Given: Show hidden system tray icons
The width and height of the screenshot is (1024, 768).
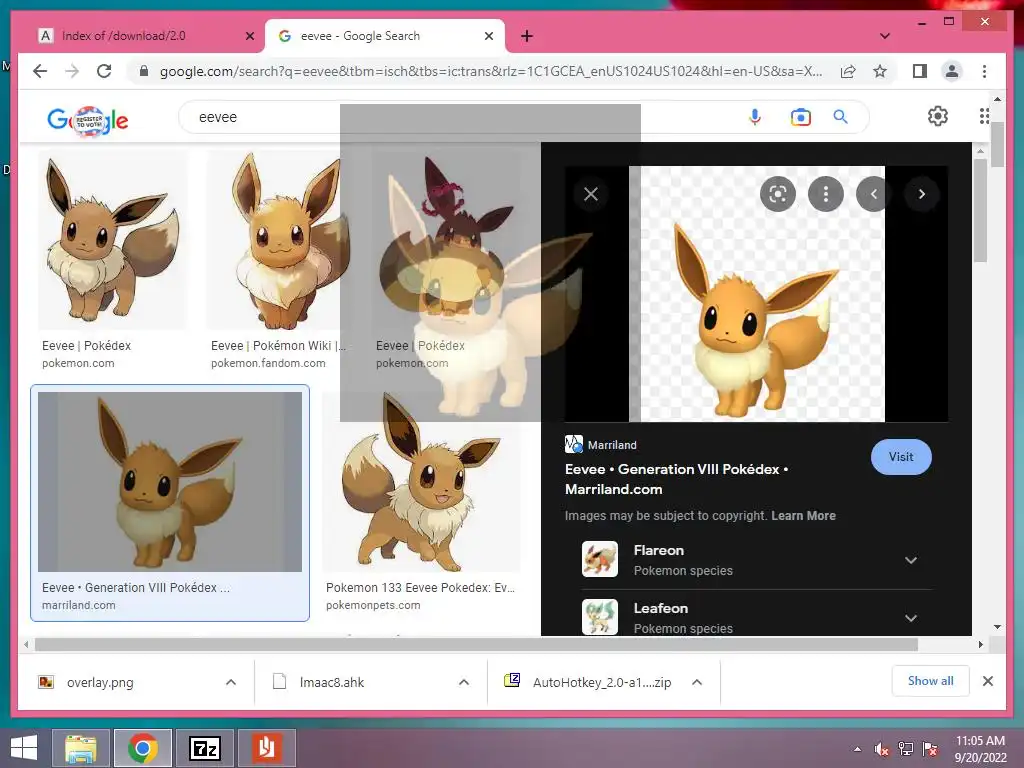Looking at the screenshot, I should point(857,749).
